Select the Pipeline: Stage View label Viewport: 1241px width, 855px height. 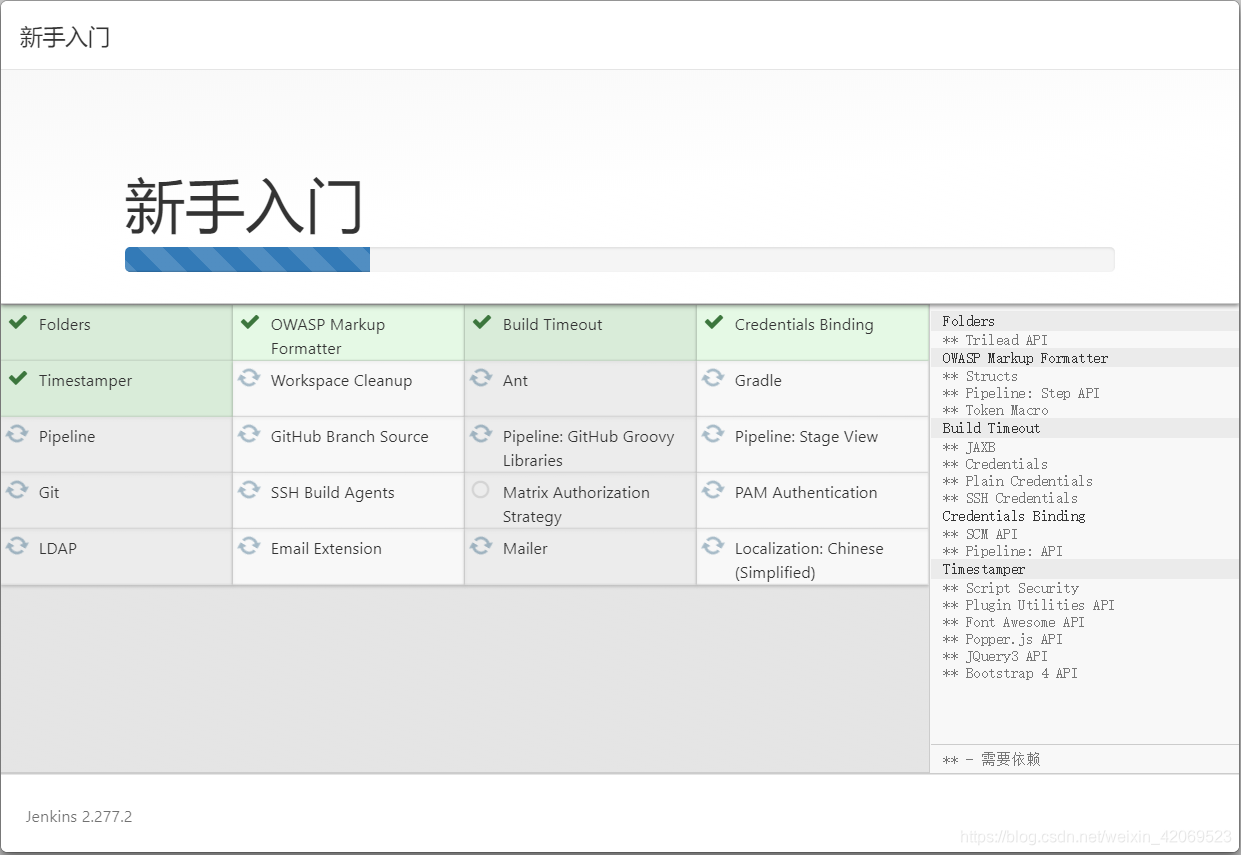pos(806,437)
